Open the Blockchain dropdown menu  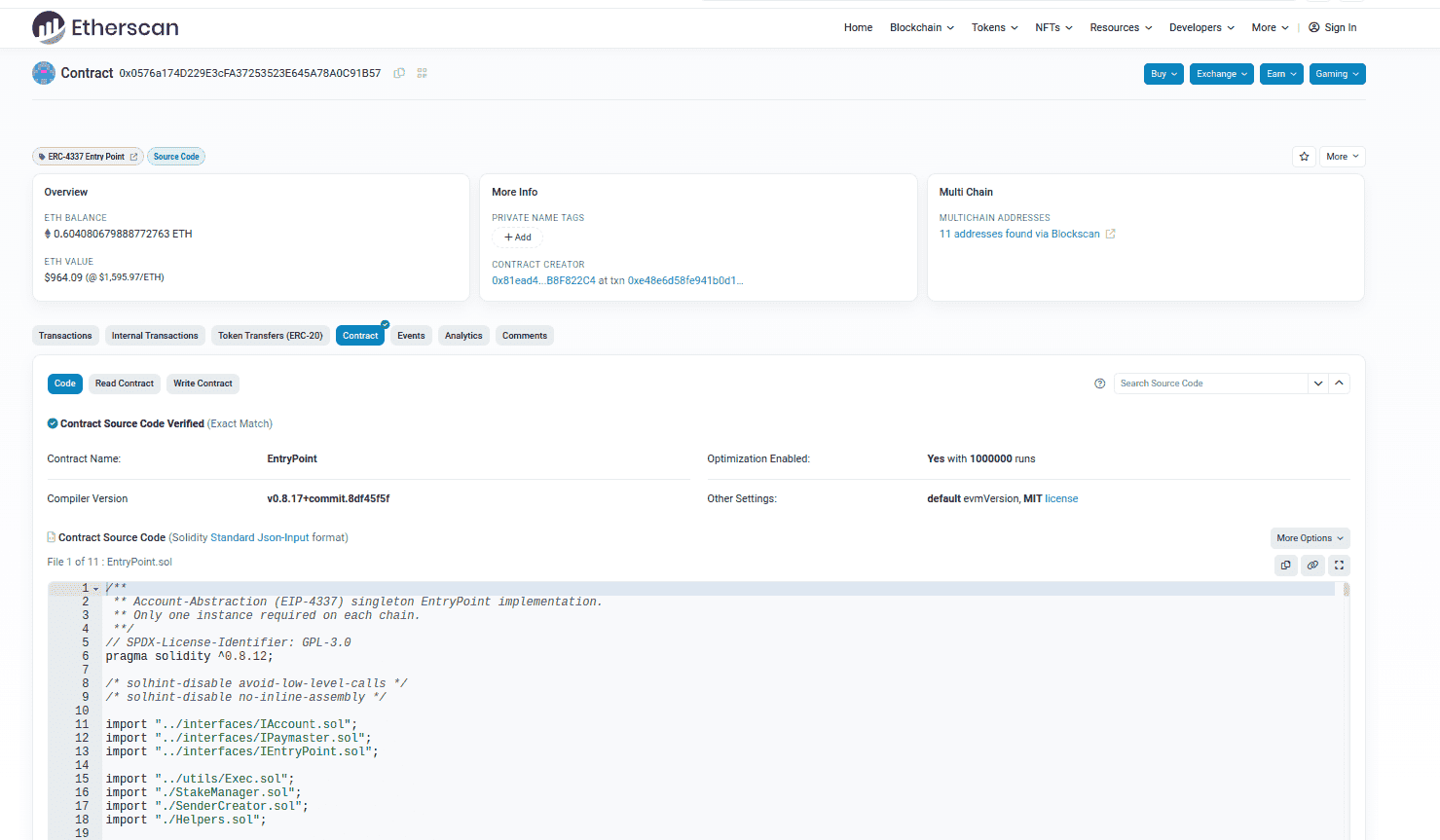[x=921, y=27]
